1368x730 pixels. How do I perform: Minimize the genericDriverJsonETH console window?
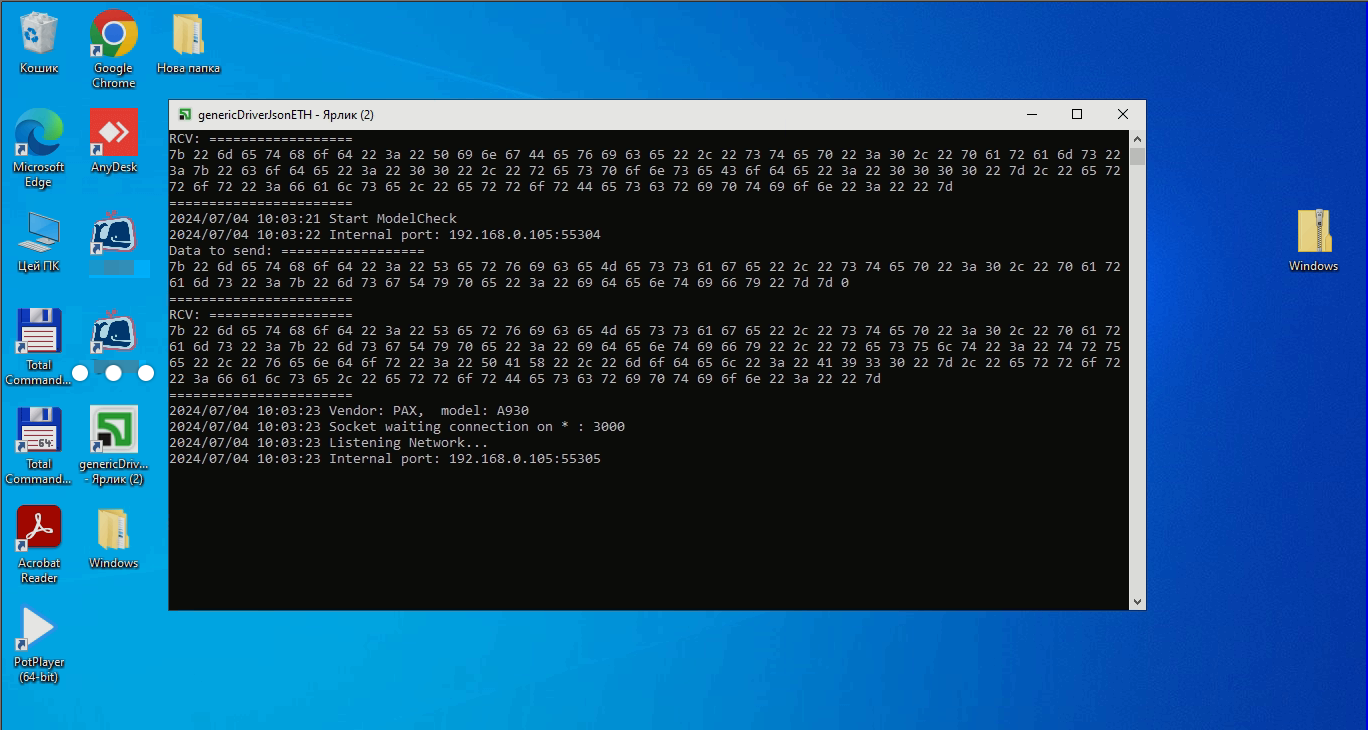pos(1031,115)
